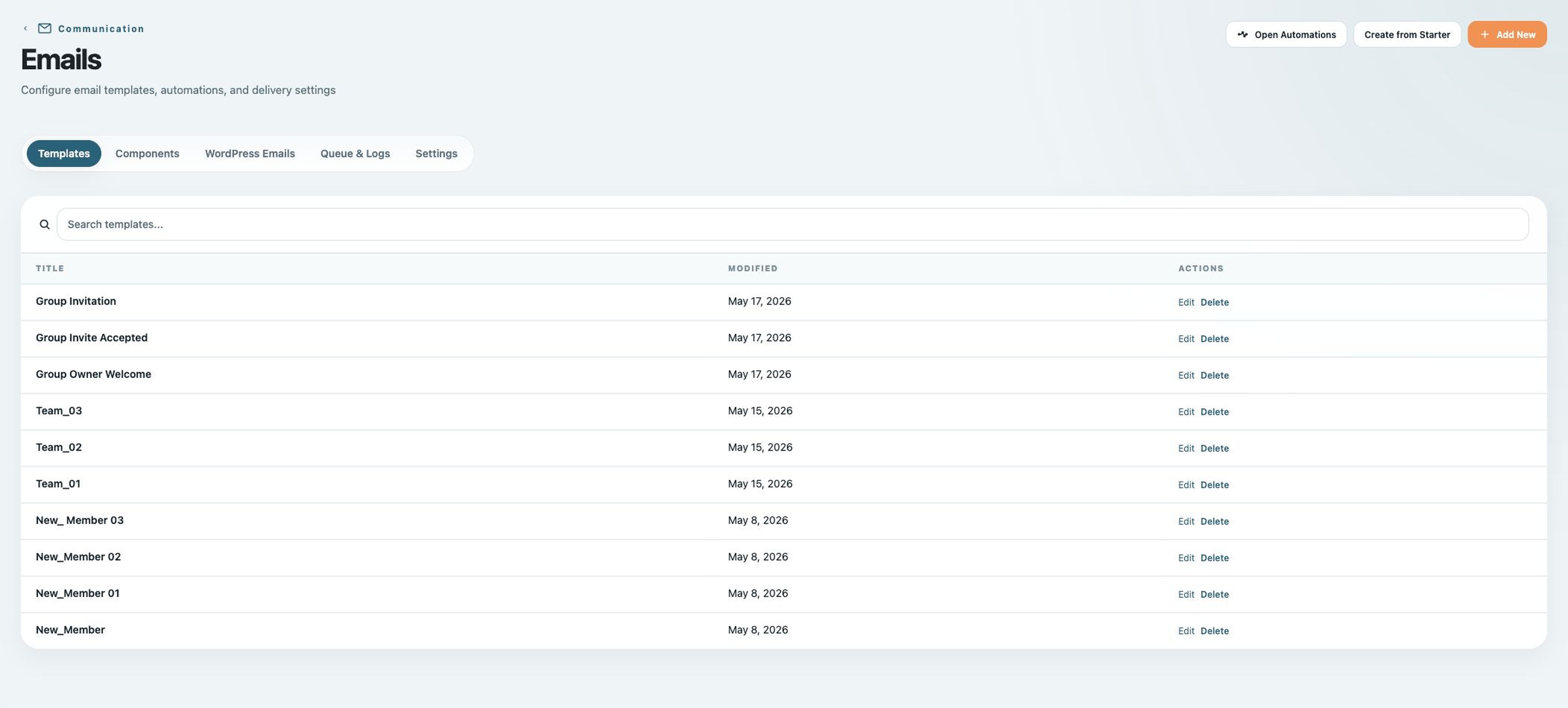Edit the Group Invite Accepted template
Viewport: 1568px width, 708px height.
click(1186, 339)
